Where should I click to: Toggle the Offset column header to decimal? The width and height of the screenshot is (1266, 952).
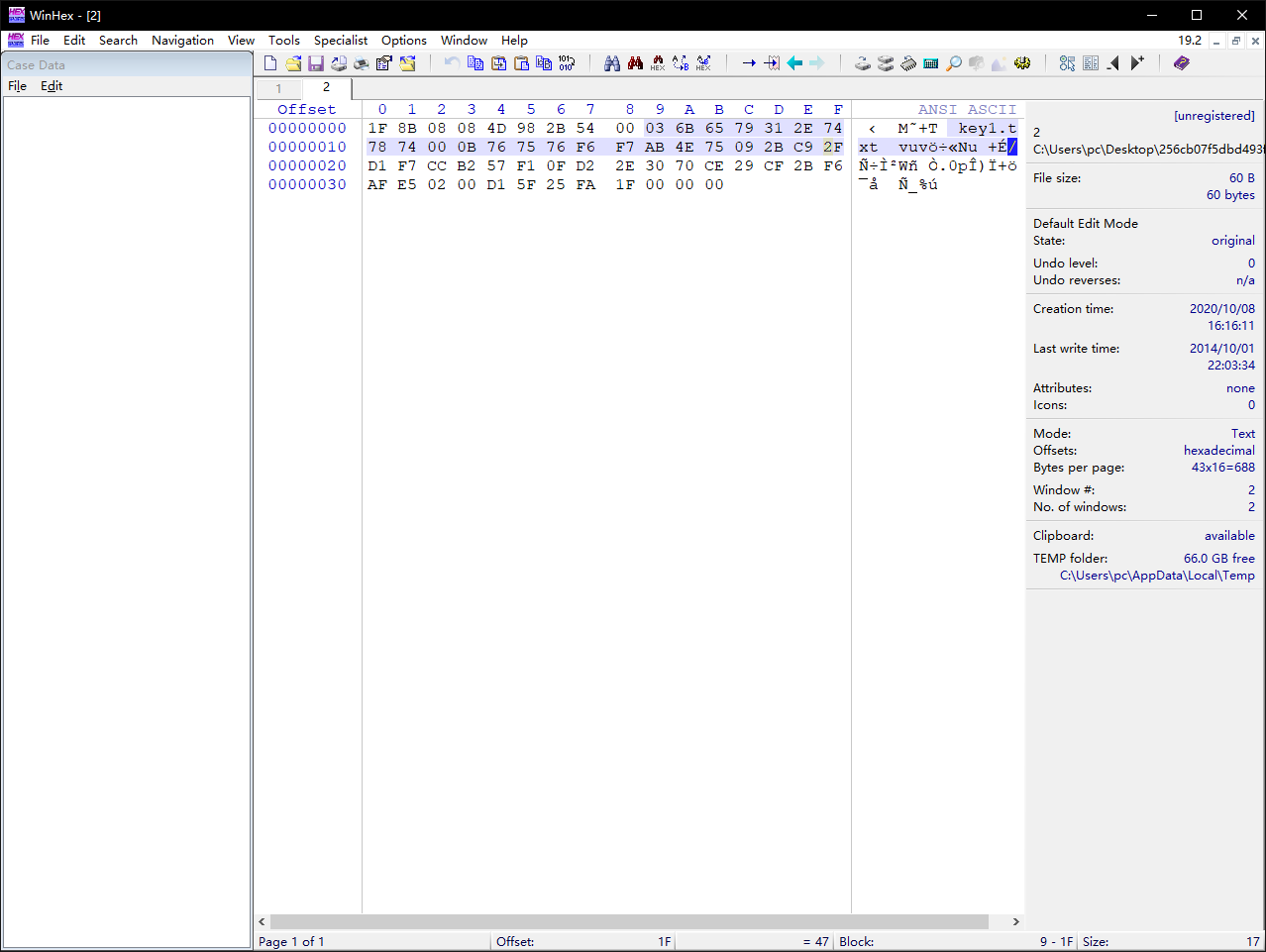point(305,108)
